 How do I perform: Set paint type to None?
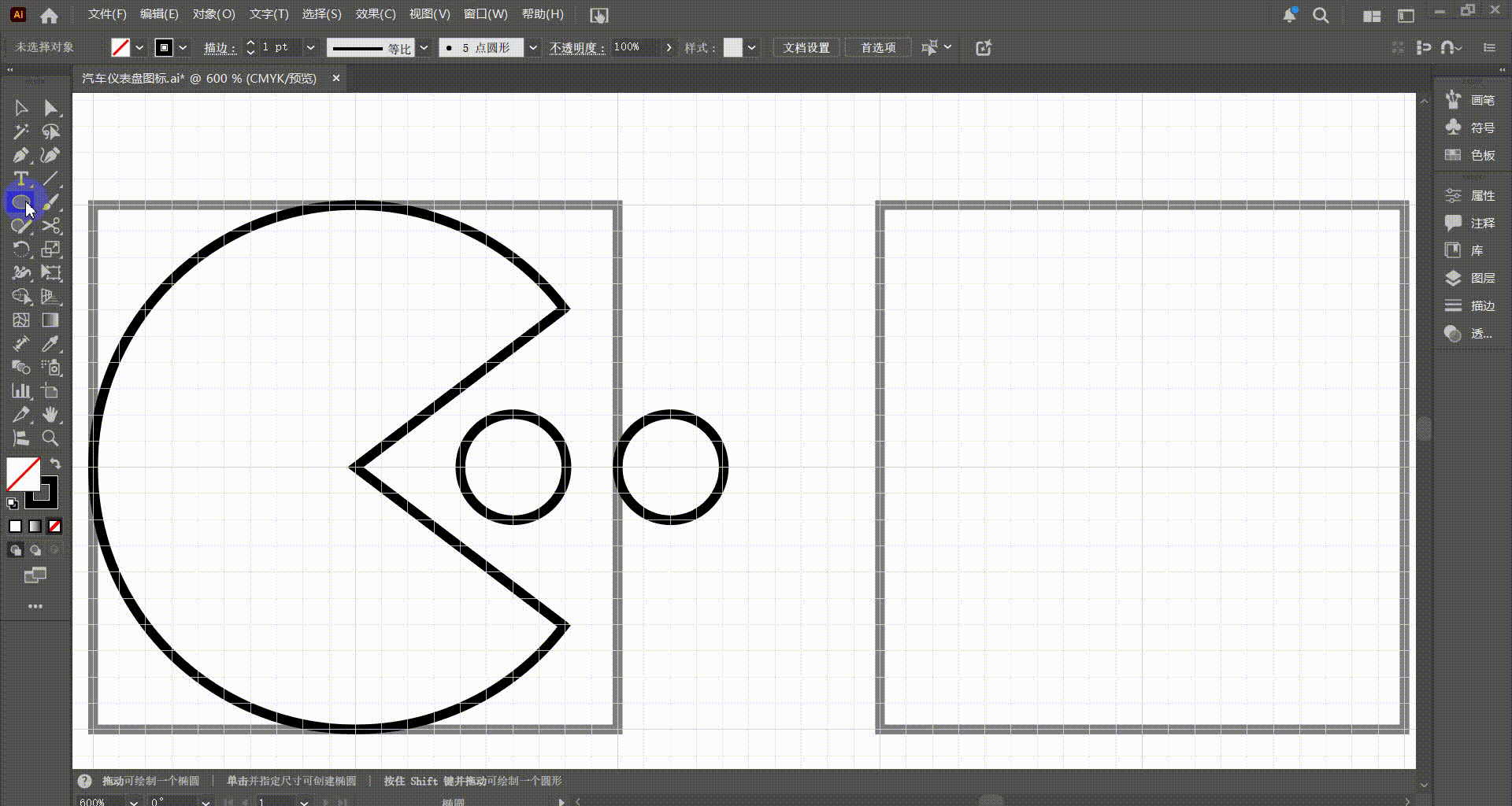[x=54, y=526]
